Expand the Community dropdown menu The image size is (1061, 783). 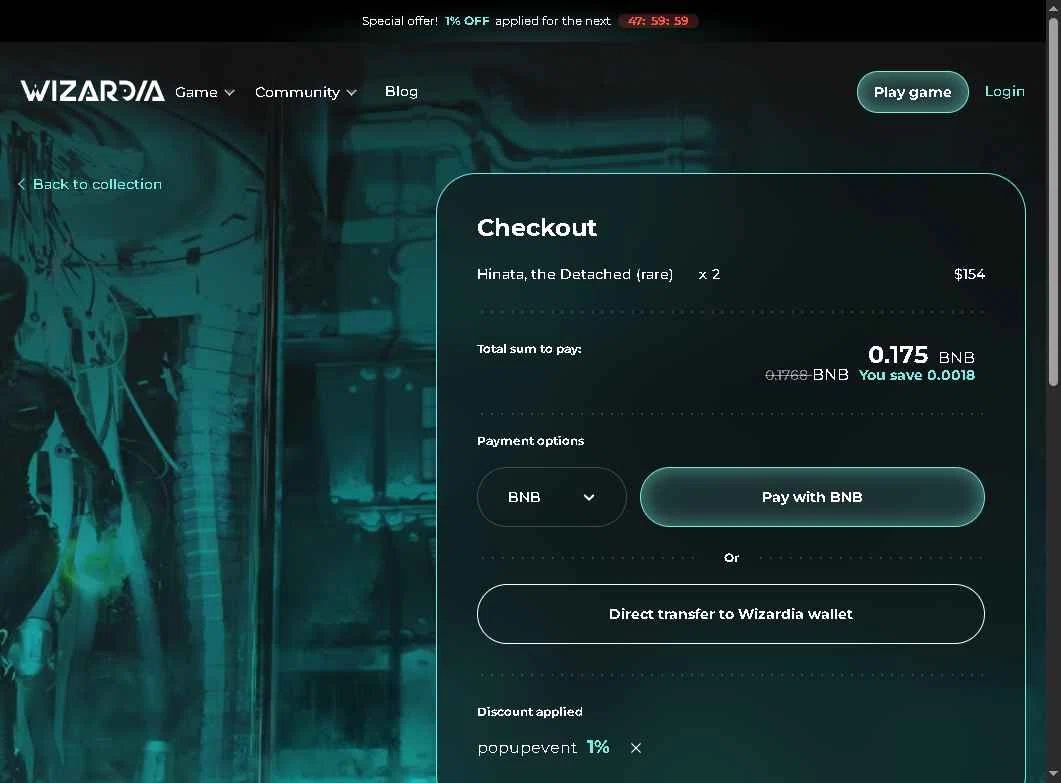(x=305, y=92)
